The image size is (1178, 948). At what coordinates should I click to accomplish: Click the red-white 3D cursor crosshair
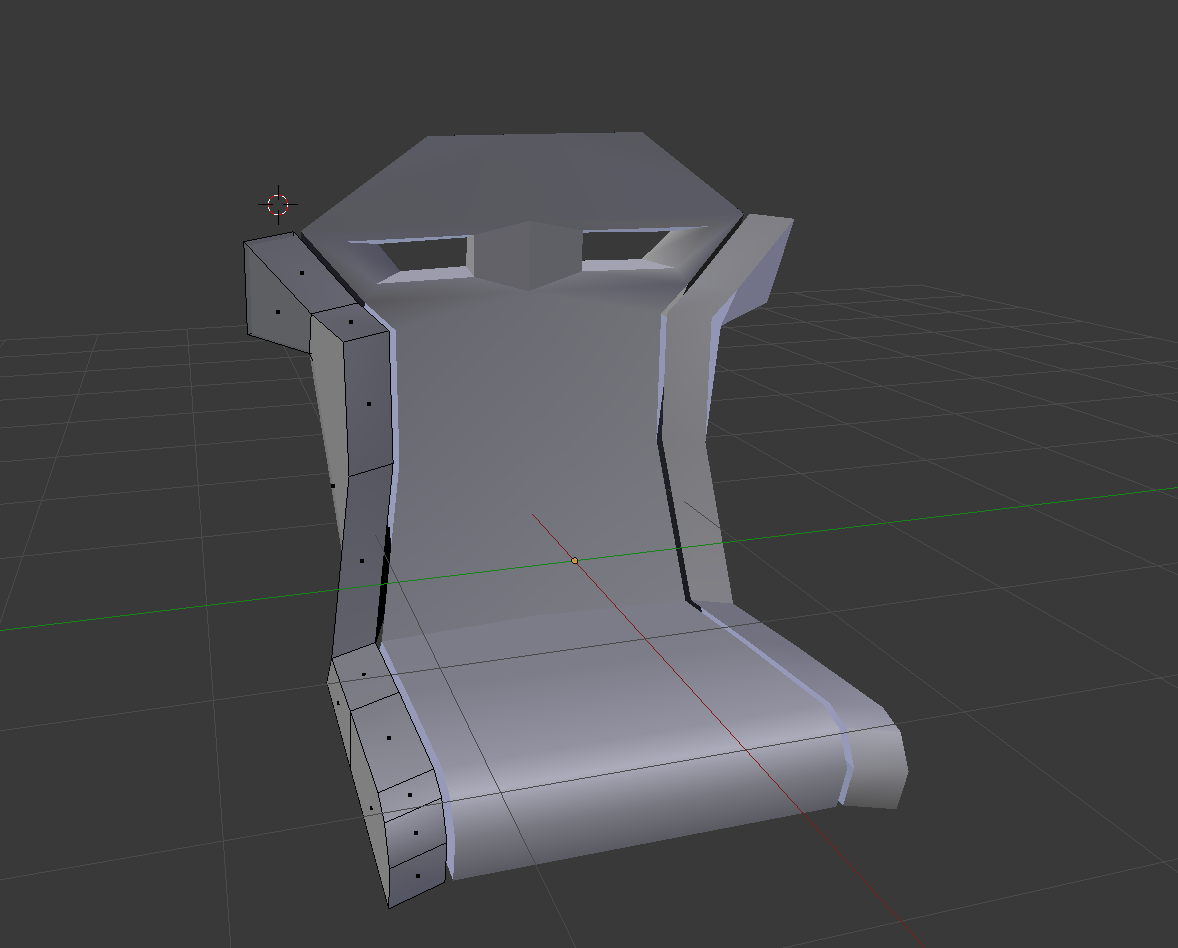click(x=278, y=204)
